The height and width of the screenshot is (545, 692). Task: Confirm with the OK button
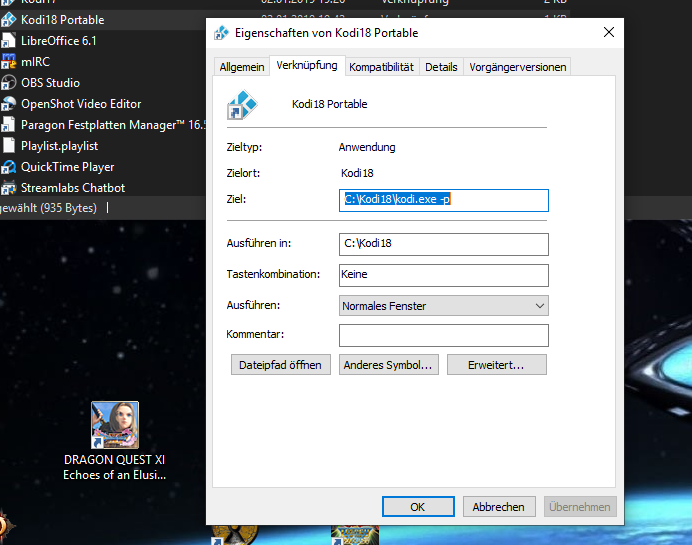tap(418, 507)
